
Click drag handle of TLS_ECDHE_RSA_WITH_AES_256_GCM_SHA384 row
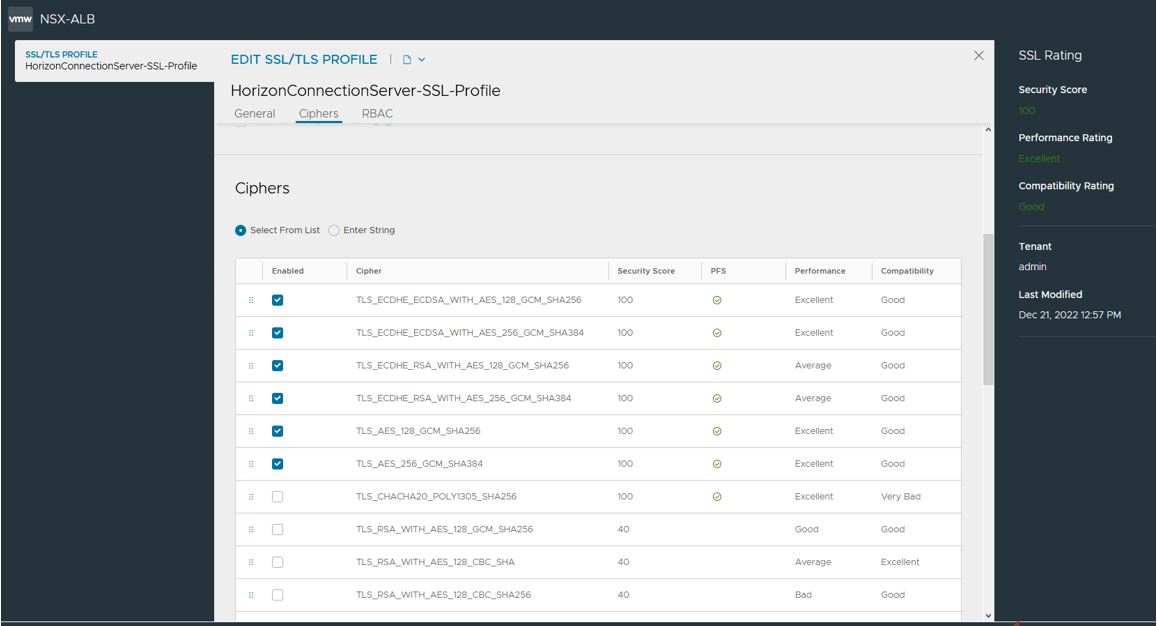coord(251,399)
